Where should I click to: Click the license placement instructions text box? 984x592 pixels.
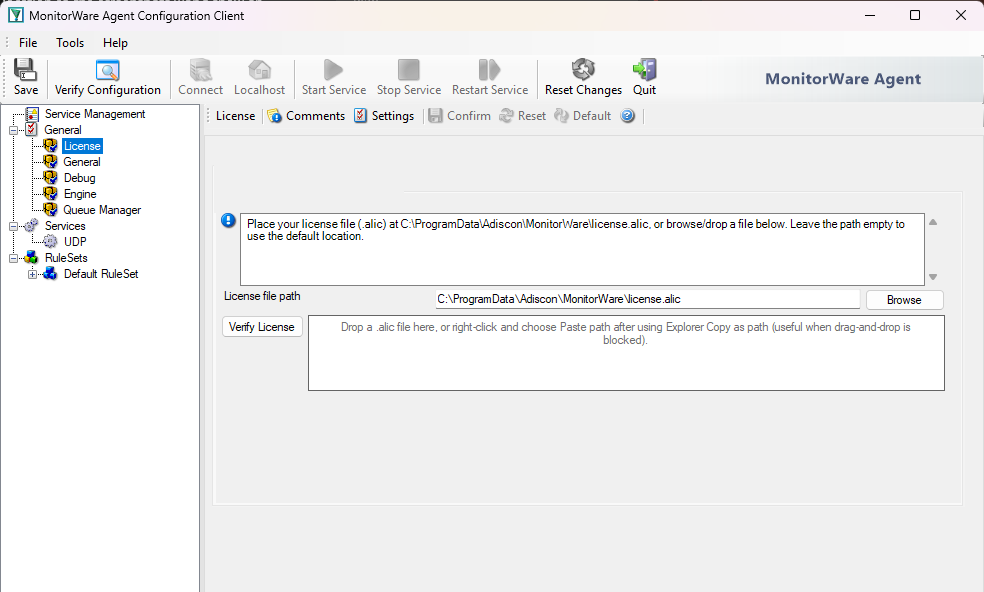(x=582, y=249)
